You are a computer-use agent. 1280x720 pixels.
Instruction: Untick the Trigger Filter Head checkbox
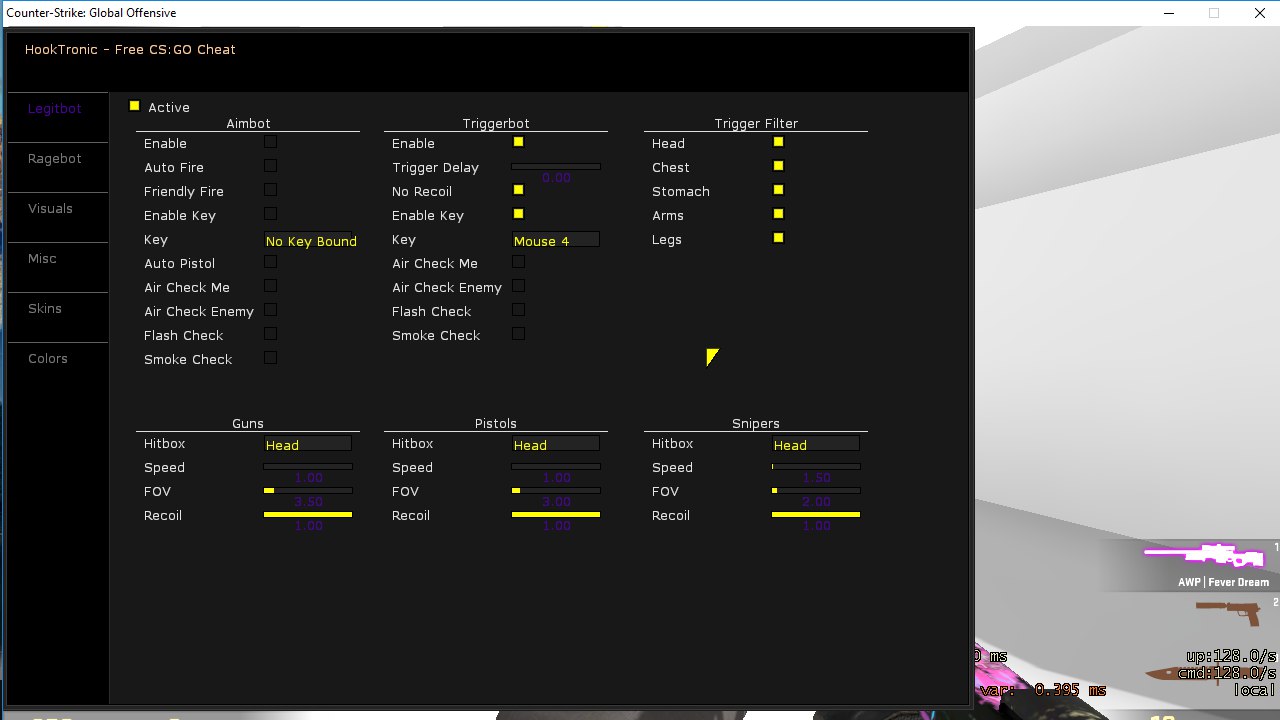coord(778,142)
